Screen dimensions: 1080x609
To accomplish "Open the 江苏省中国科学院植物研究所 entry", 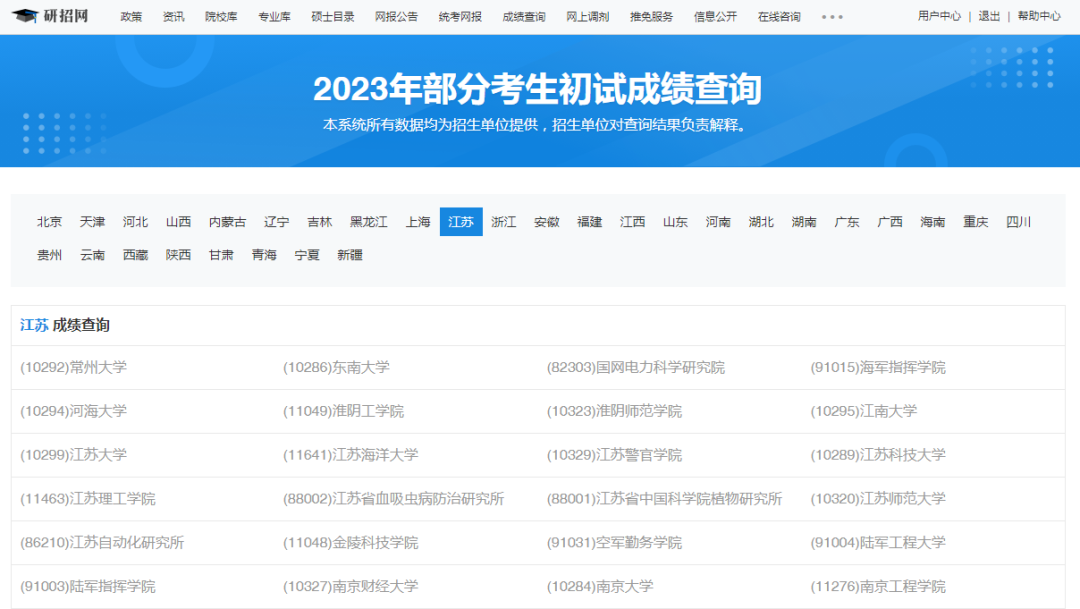I will 667,498.
